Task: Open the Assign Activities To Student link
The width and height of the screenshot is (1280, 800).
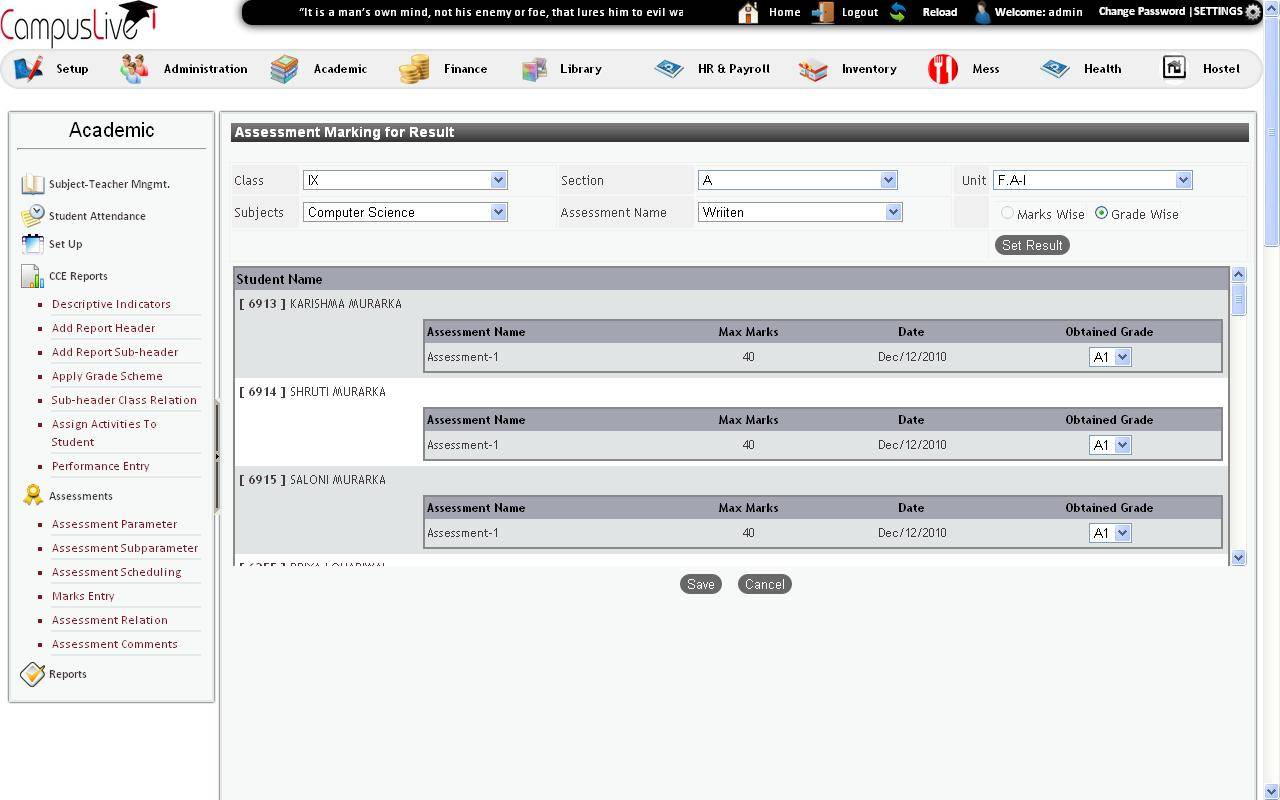Action: tap(104, 433)
